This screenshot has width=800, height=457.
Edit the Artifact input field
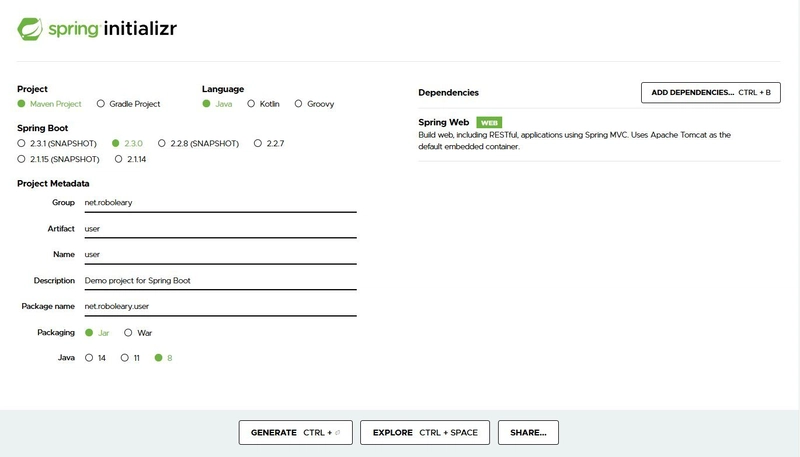pyautogui.click(x=220, y=228)
